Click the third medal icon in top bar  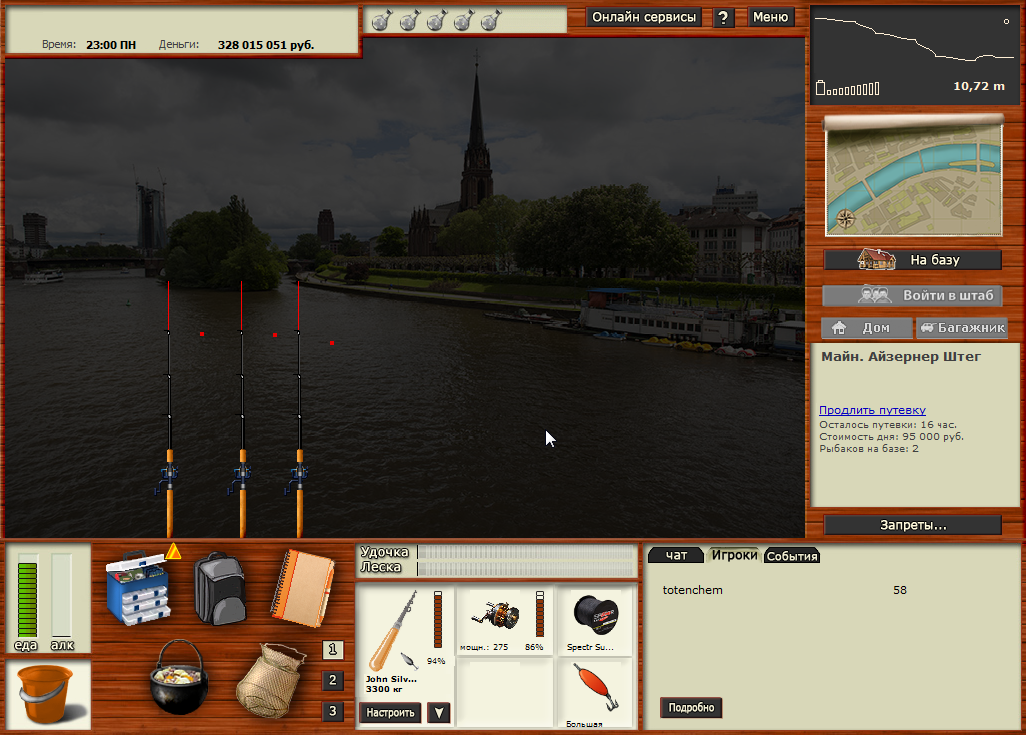tap(437, 20)
